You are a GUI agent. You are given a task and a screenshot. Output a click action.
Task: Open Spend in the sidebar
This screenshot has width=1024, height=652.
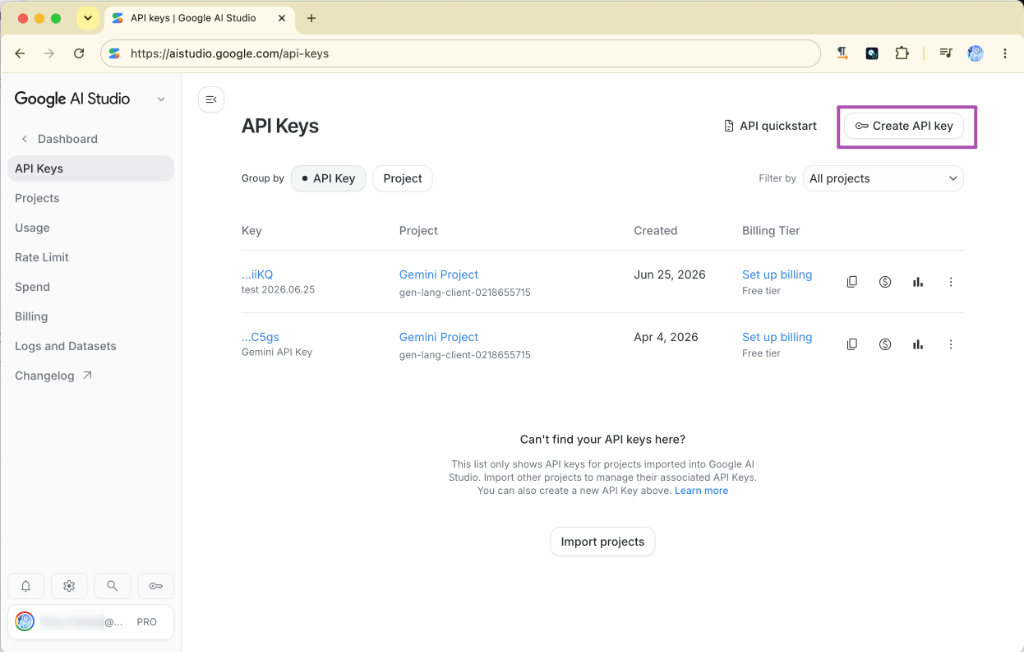pos(32,287)
